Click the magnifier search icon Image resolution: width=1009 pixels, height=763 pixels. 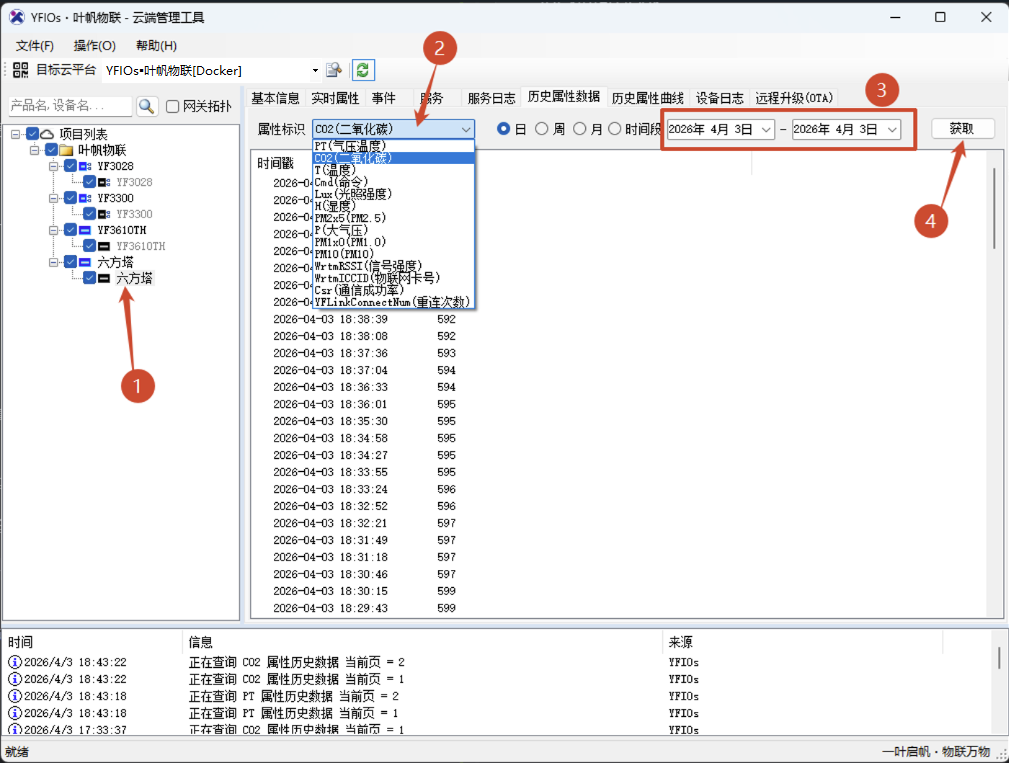coord(147,106)
